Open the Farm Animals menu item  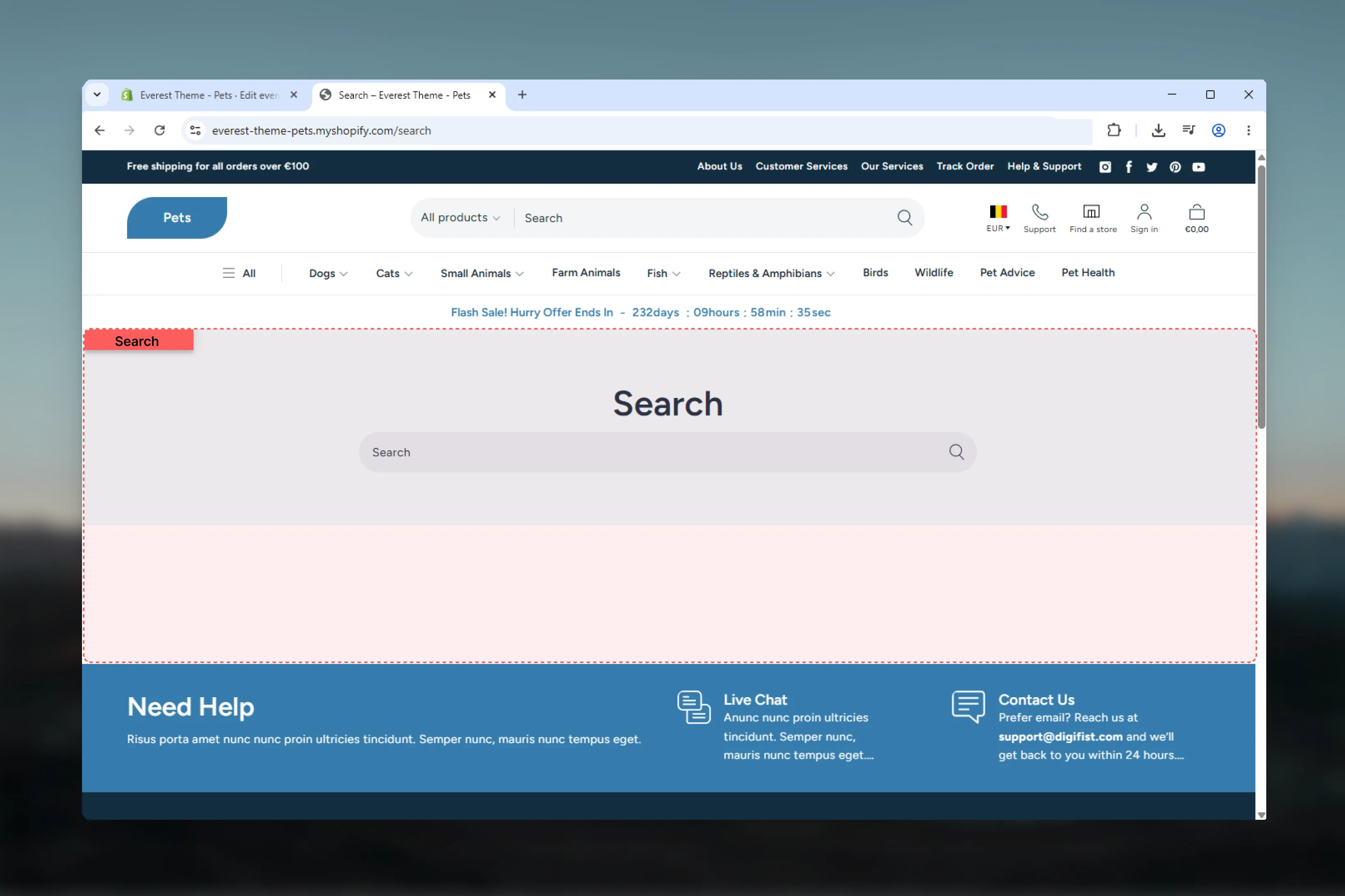[586, 273]
